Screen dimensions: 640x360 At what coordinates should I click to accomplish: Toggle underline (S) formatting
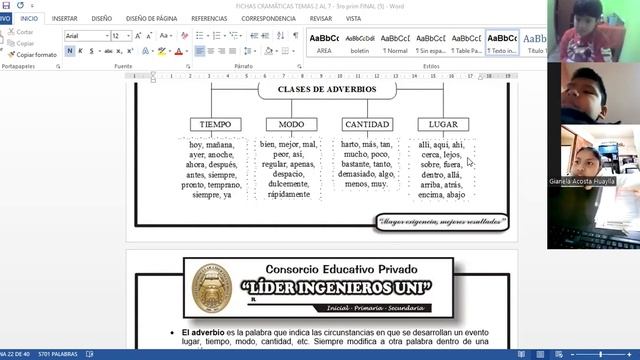91,51
